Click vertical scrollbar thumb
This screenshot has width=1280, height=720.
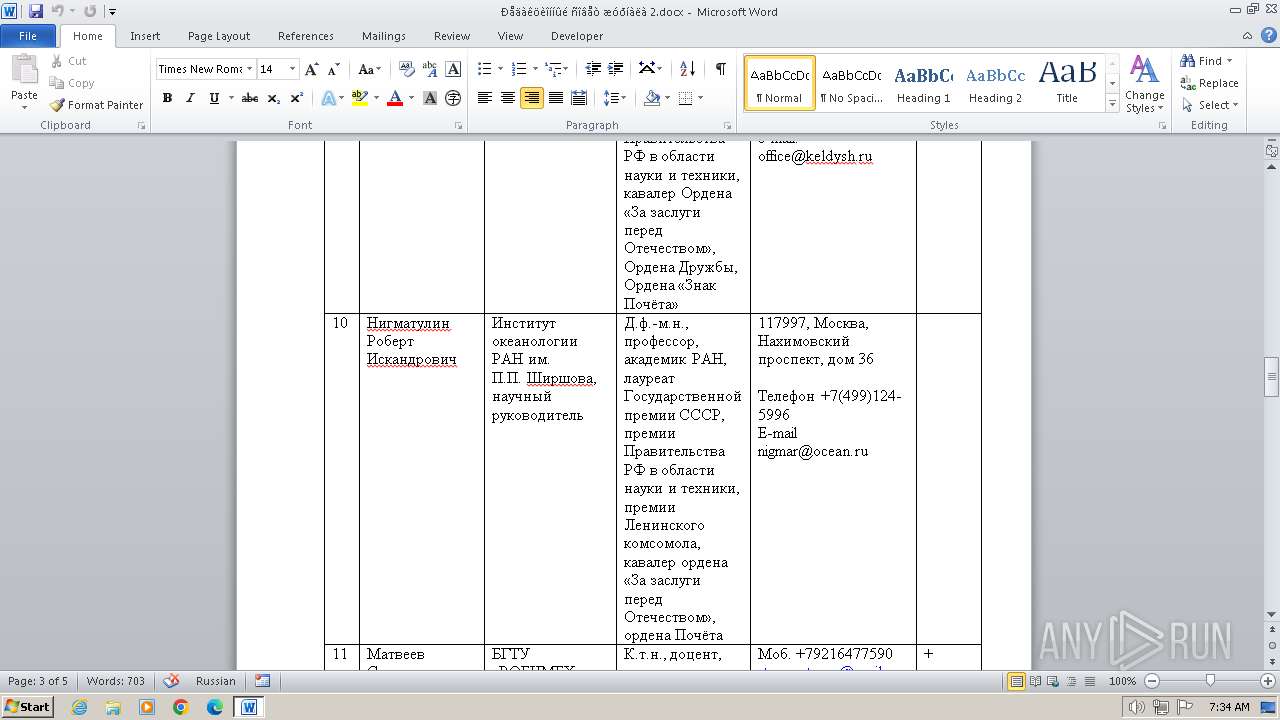pos(1272,377)
